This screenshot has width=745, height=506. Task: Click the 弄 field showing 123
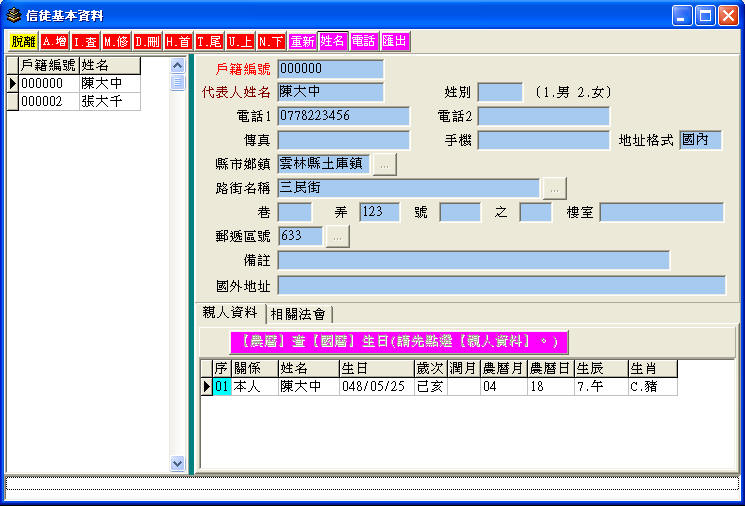tap(380, 212)
